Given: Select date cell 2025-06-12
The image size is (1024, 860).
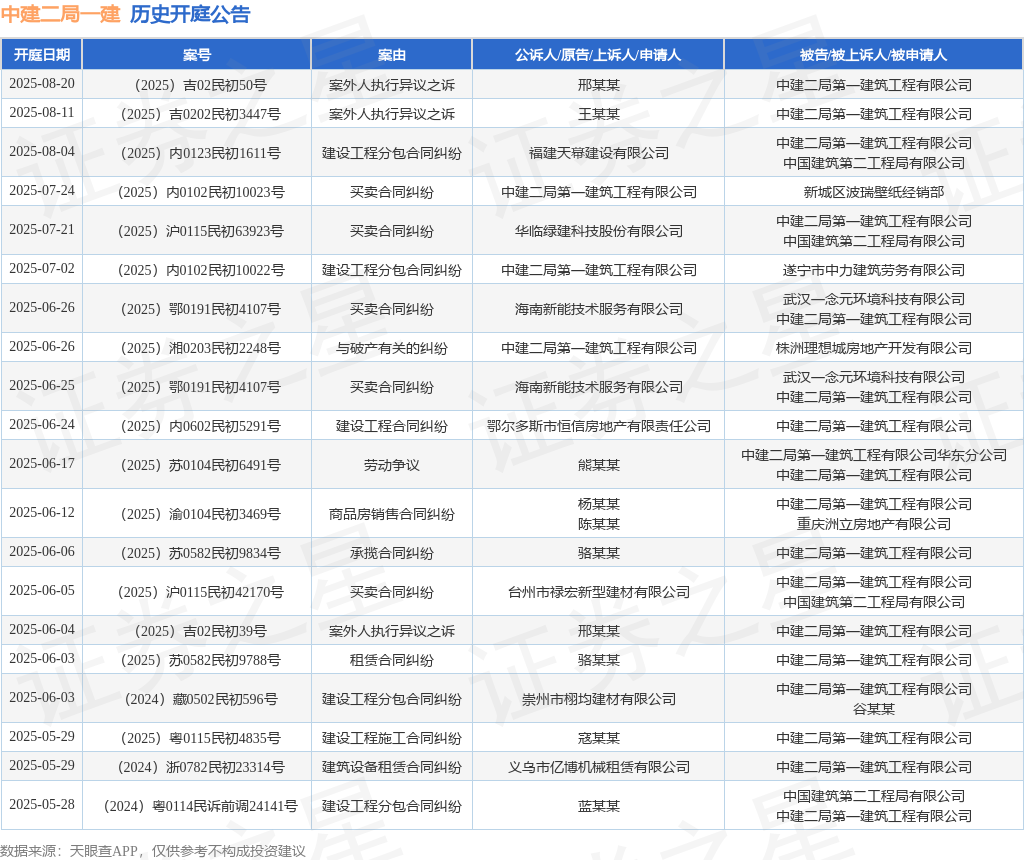Looking at the screenshot, I should click(42, 513).
